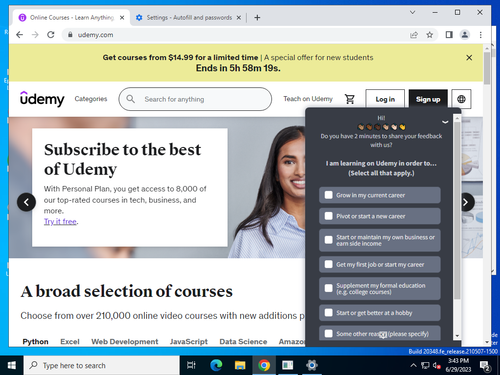Viewport: 500px width, 375px height.
Task: Check Supplement my formal education
Action: click(x=329, y=288)
